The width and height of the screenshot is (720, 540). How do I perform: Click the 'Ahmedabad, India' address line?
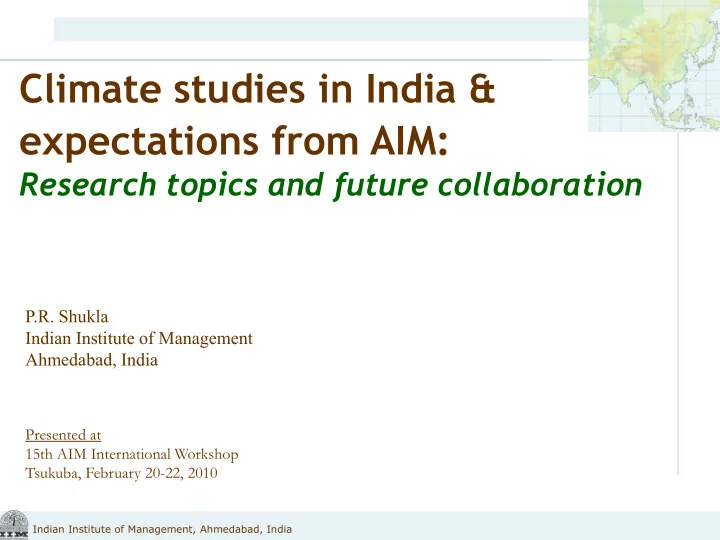coord(92,360)
